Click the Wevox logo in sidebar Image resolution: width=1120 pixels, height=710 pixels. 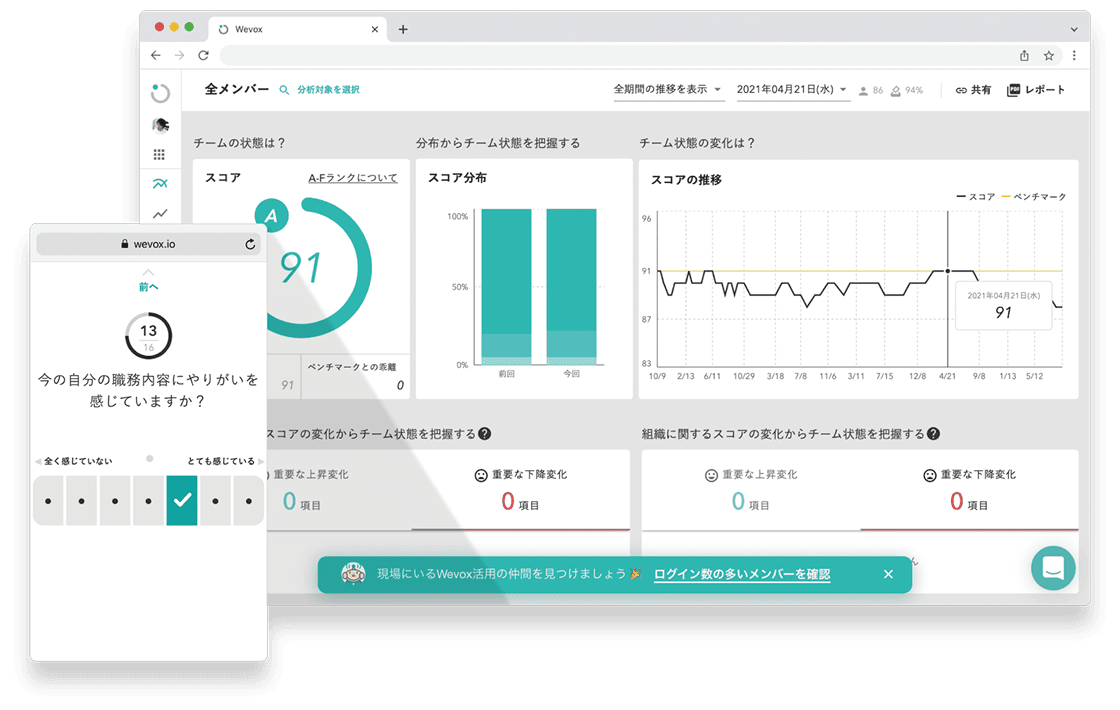160,93
